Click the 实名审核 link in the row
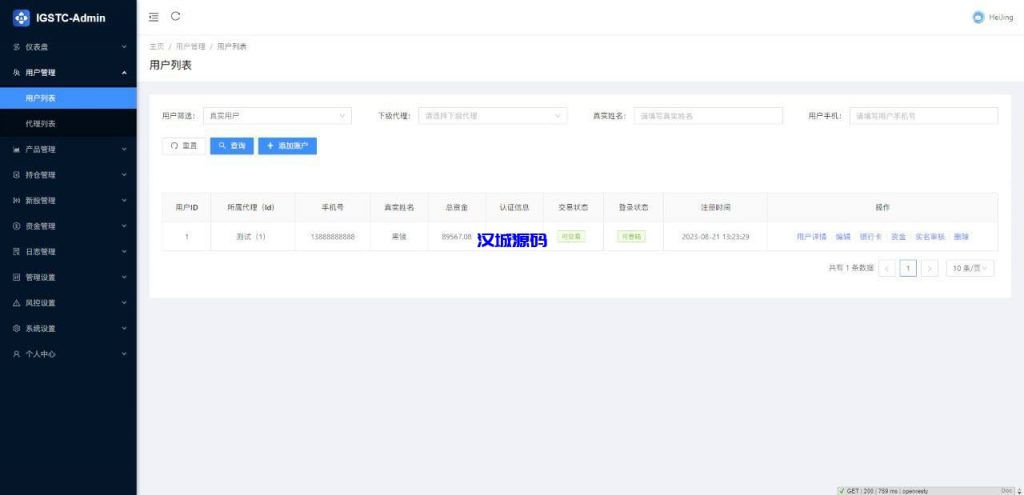Viewport: 1024px width, 495px height. (x=929, y=236)
